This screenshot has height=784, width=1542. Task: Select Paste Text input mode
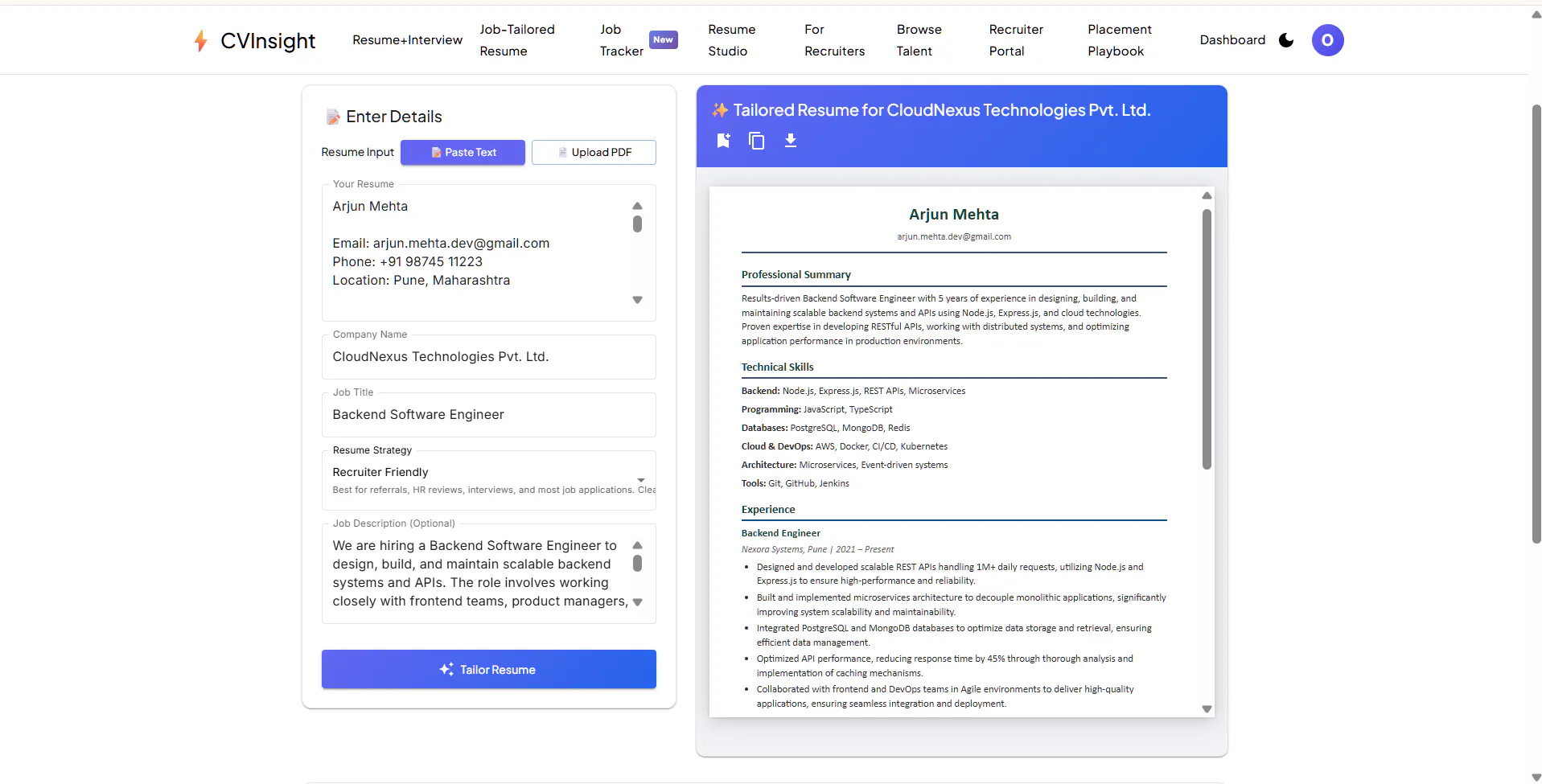[x=463, y=152]
